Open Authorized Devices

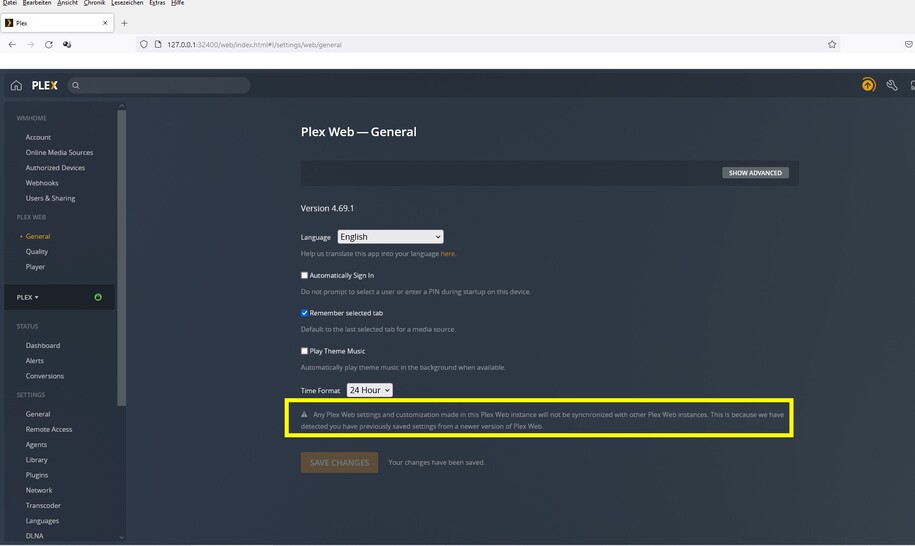[55, 168]
